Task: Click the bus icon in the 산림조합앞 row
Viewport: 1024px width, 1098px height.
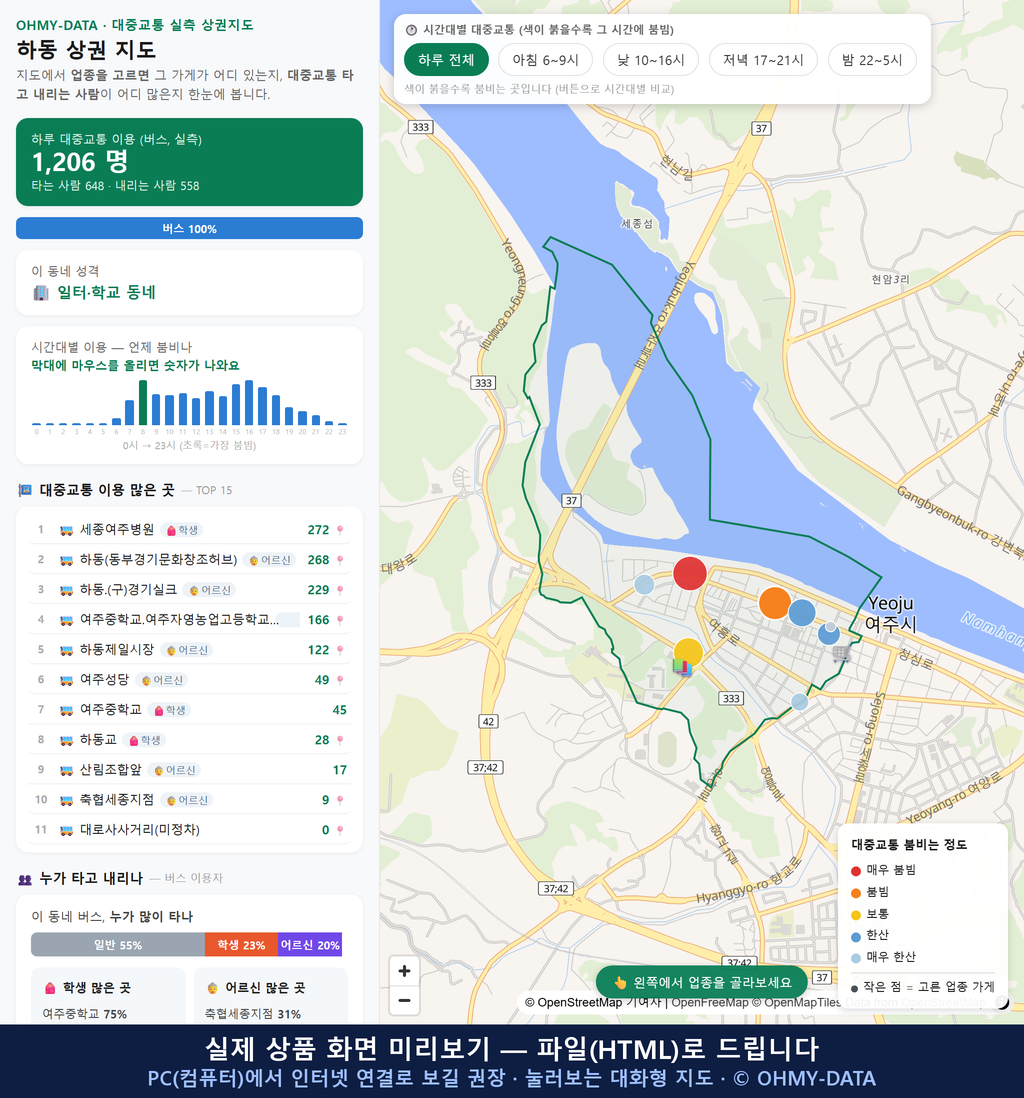Action: coord(67,770)
